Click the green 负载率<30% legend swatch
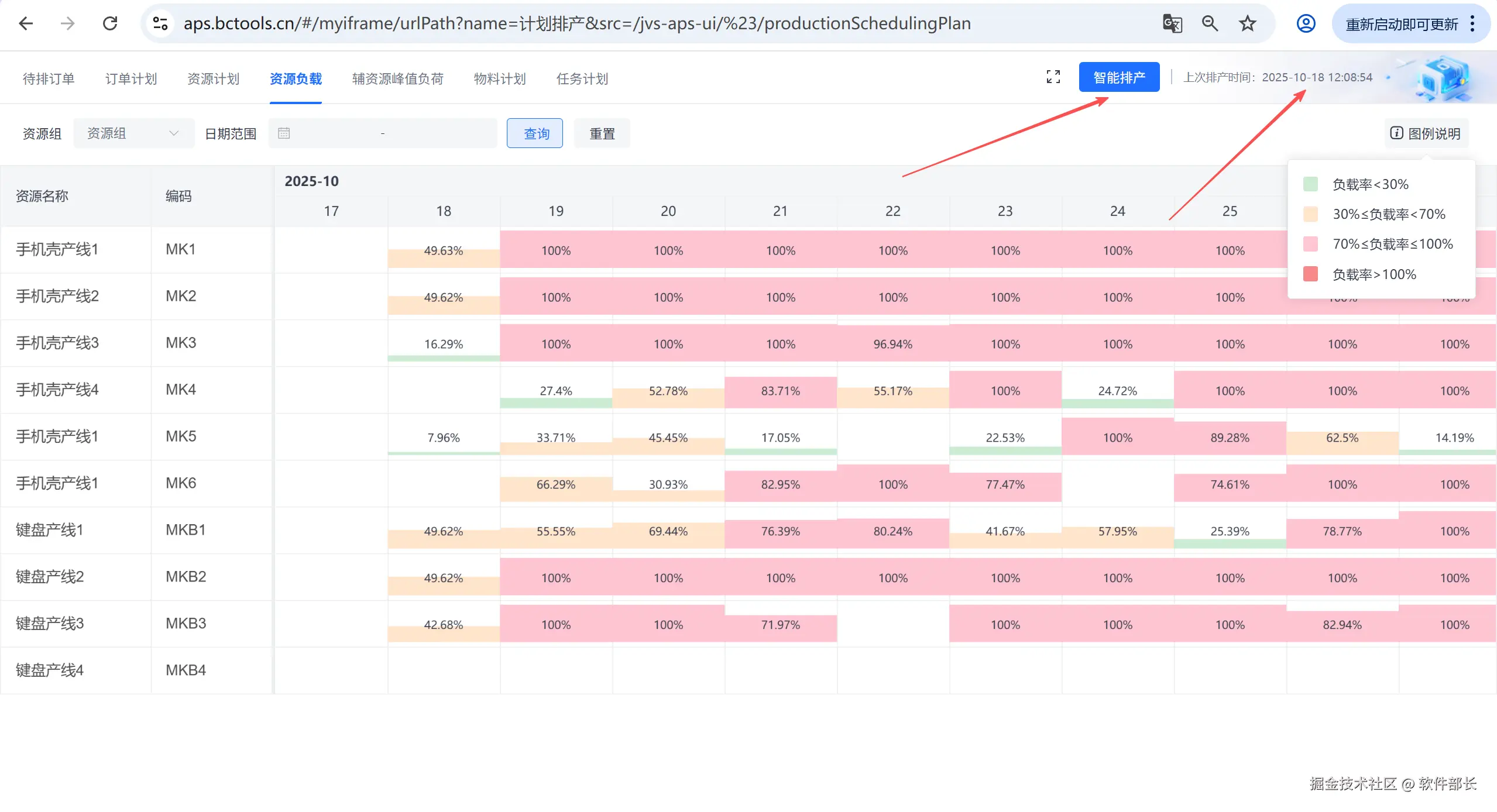The image size is (1497, 812). tap(1310, 184)
